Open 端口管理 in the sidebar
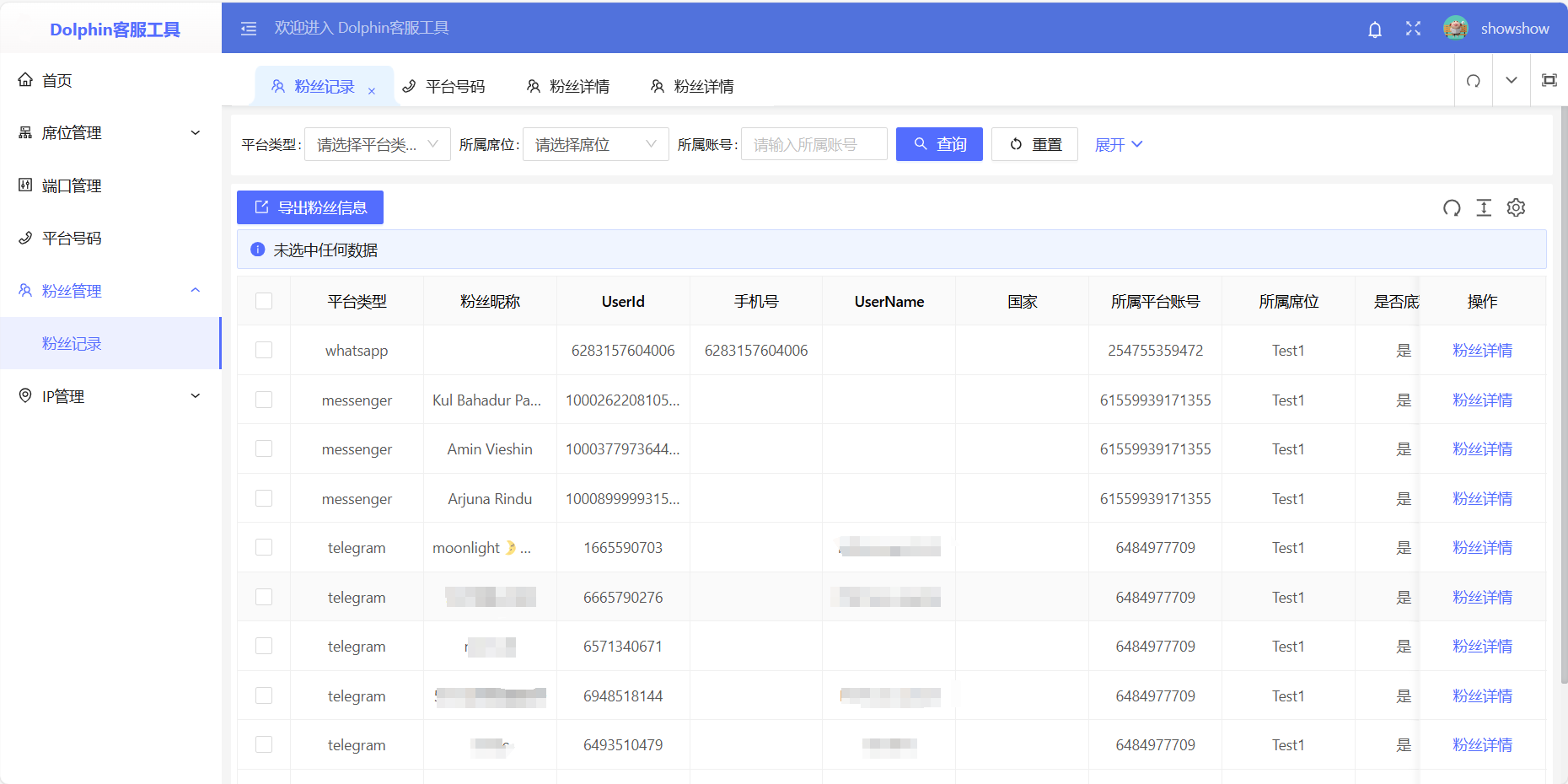This screenshot has height=784, width=1568. click(x=72, y=186)
